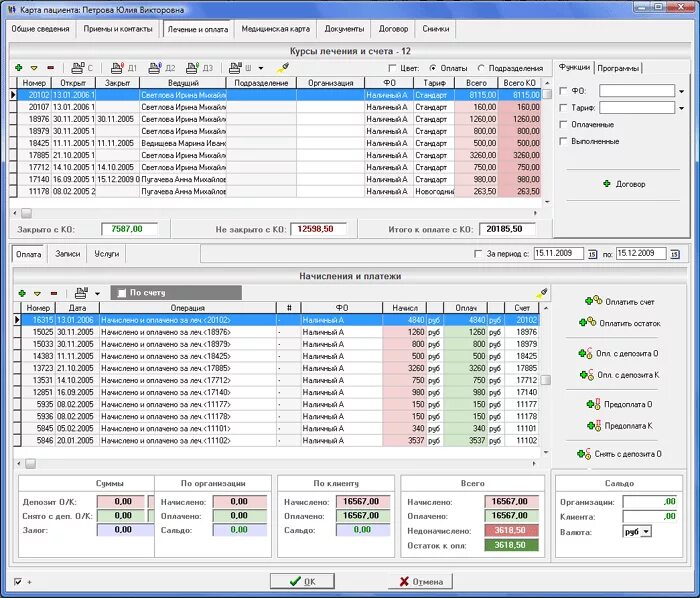Click Снять с депозита О
Screen dimensions: 700x598
click(x=619, y=454)
